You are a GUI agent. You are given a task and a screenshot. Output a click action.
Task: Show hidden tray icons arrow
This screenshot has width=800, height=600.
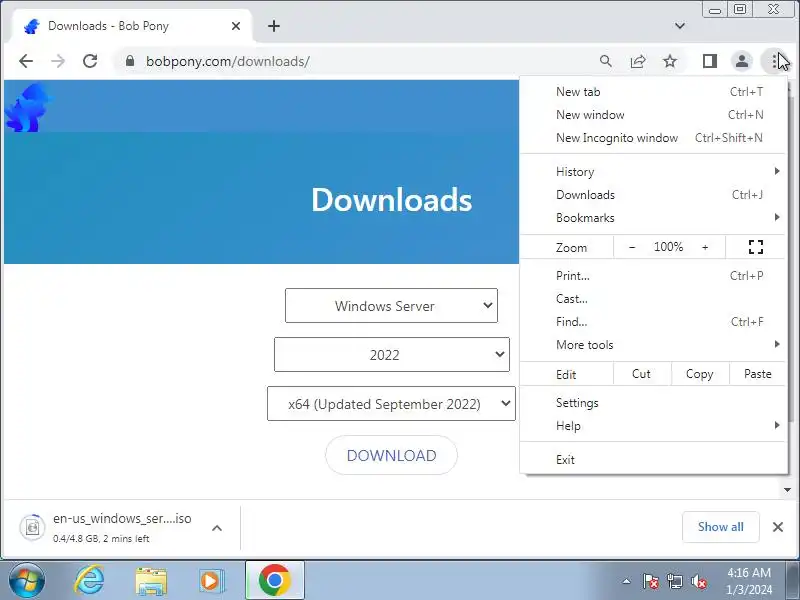click(x=627, y=581)
